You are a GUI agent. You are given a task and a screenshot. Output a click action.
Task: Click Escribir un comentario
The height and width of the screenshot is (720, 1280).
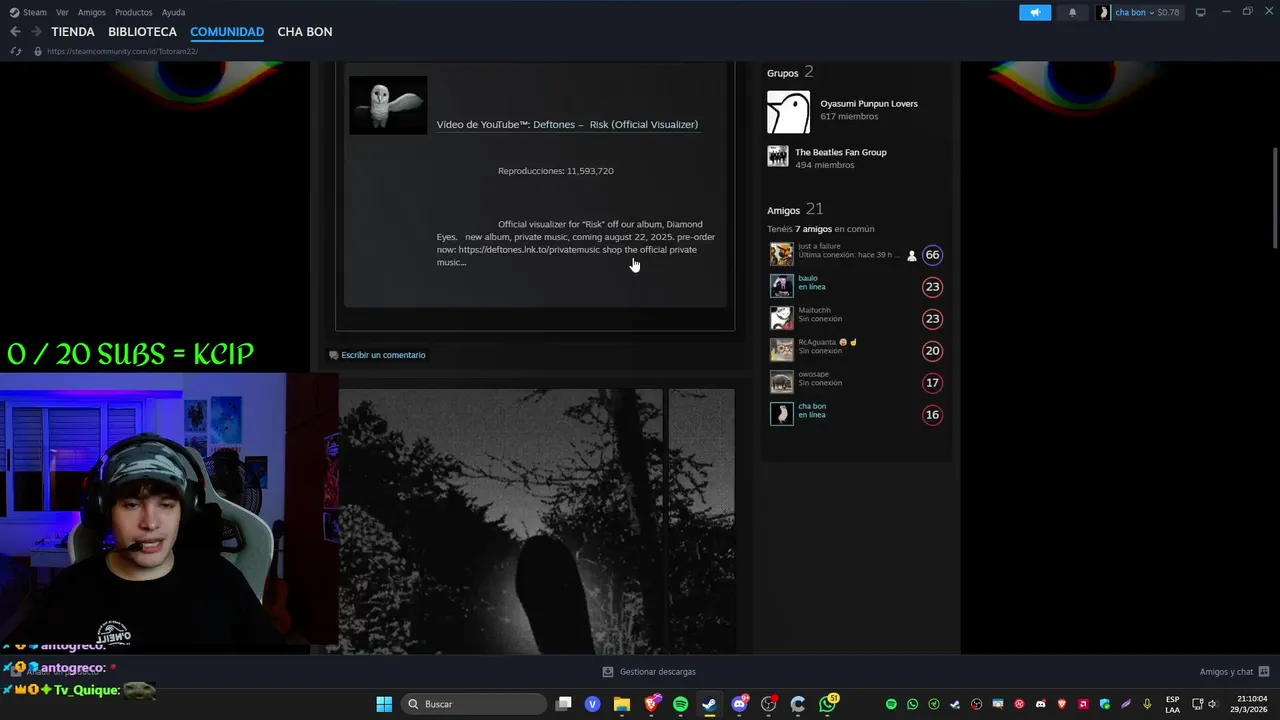click(x=377, y=355)
